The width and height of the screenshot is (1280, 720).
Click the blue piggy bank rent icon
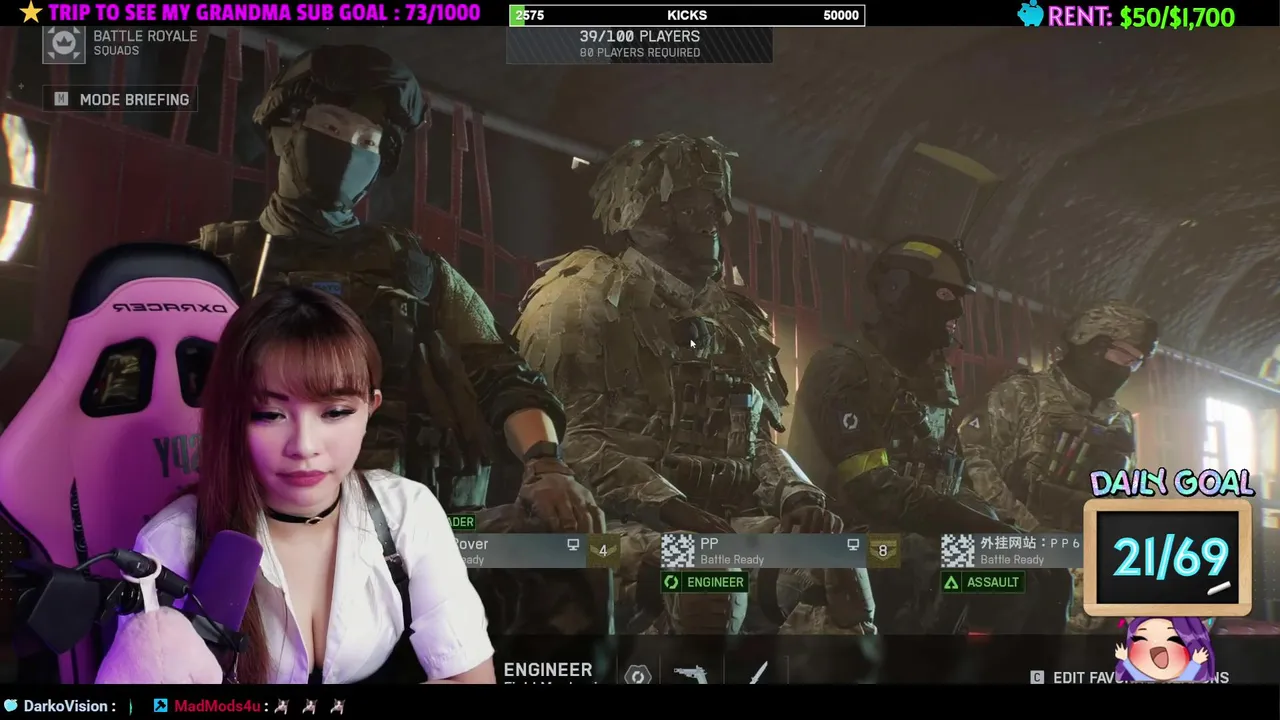pos(1030,14)
